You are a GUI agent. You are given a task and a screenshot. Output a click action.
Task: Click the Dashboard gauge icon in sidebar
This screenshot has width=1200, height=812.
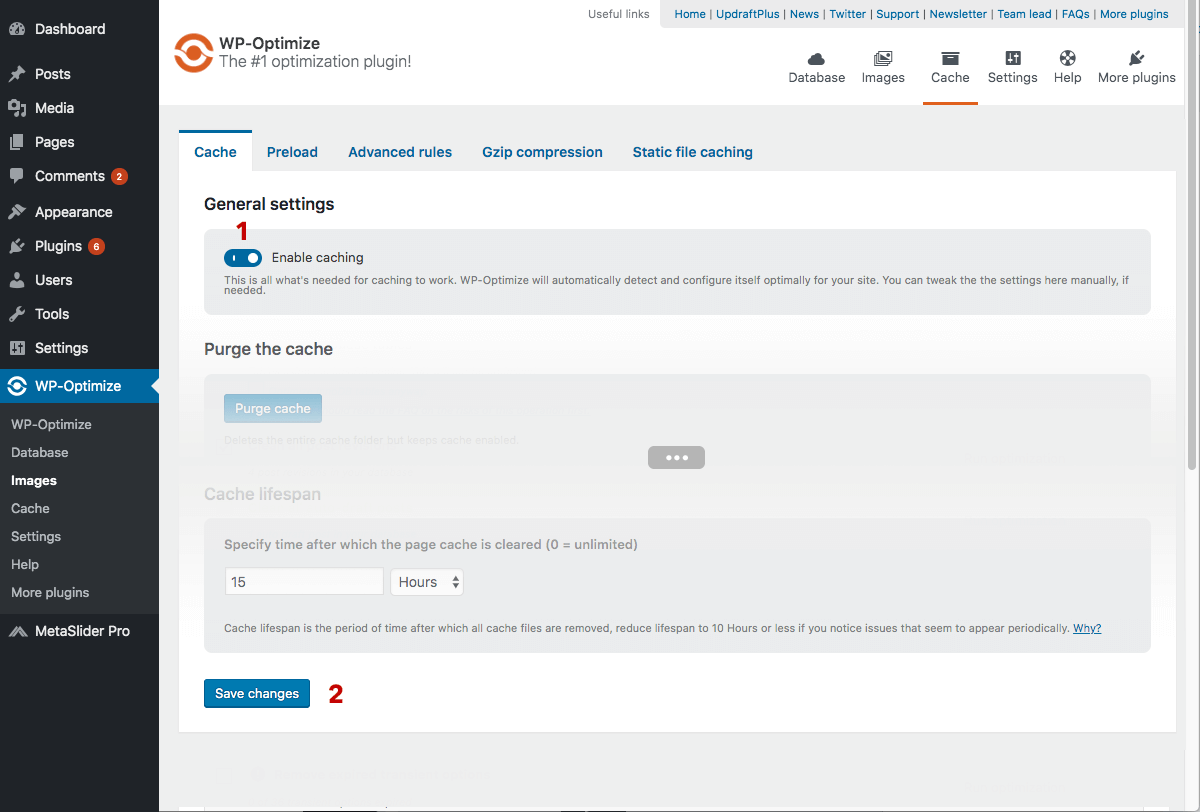(17, 29)
